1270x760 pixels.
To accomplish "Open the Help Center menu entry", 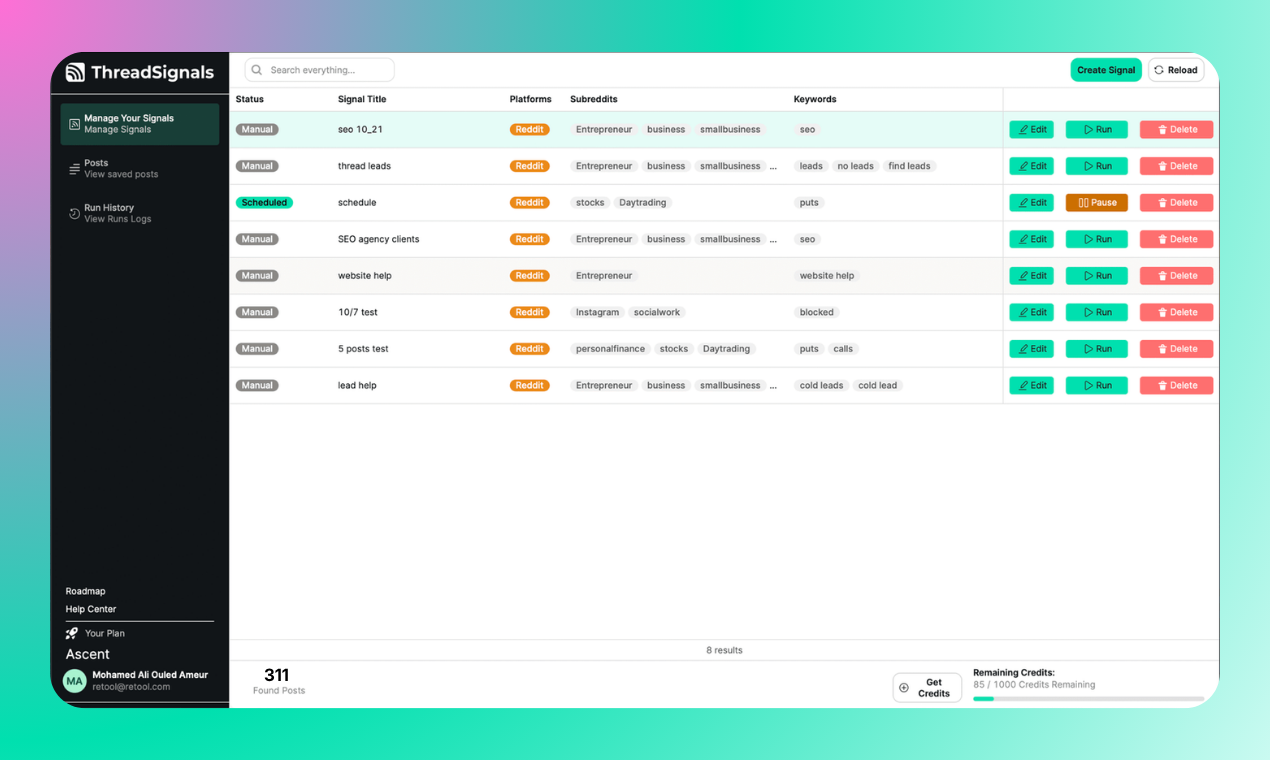I will coord(90,609).
